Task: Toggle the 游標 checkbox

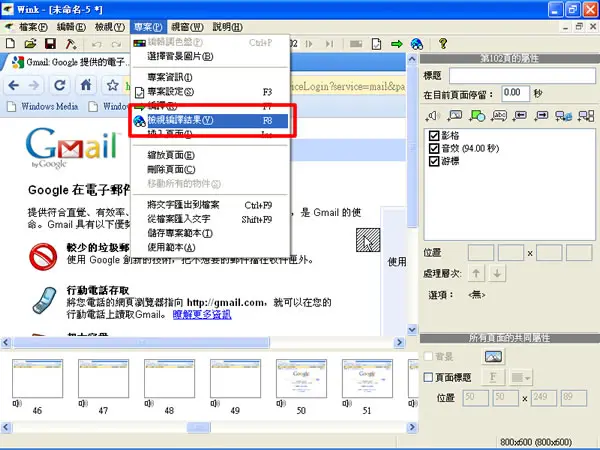Action: (434, 161)
